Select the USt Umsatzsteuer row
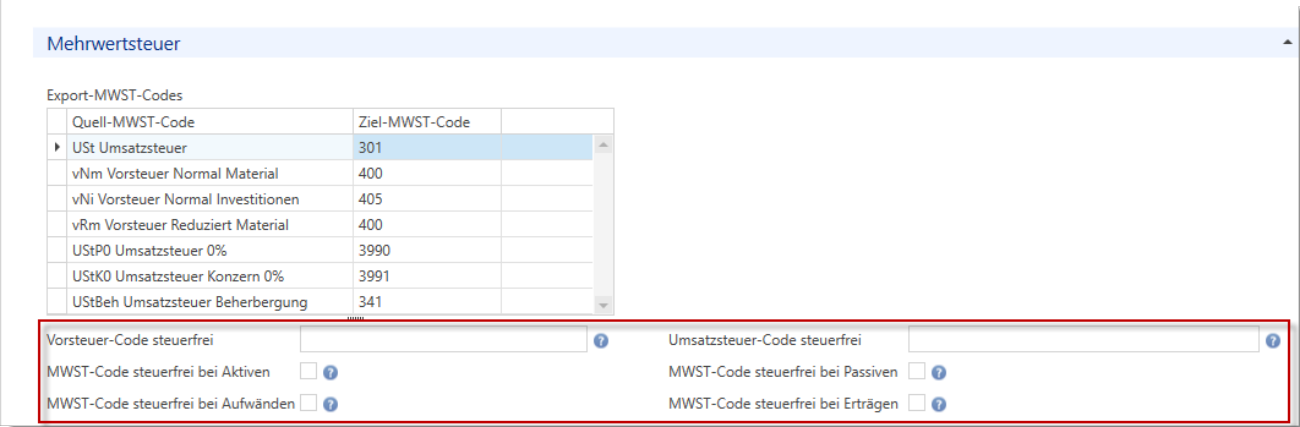This screenshot has height=427, width=1300. (x=321, y=148)
